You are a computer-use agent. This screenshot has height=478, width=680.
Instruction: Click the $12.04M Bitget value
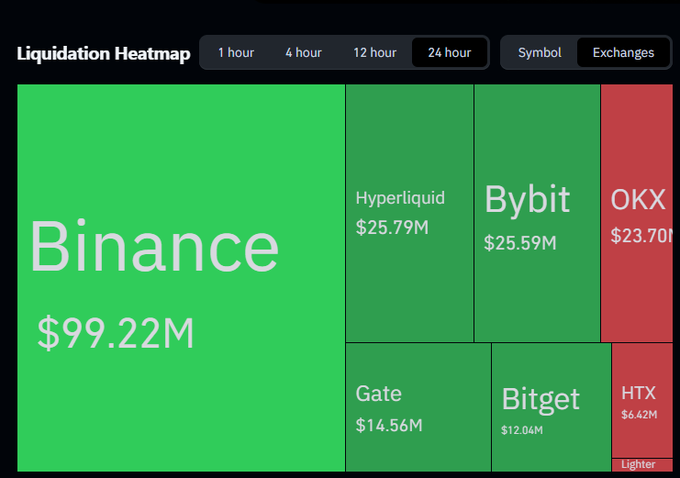tap(522, 430)
